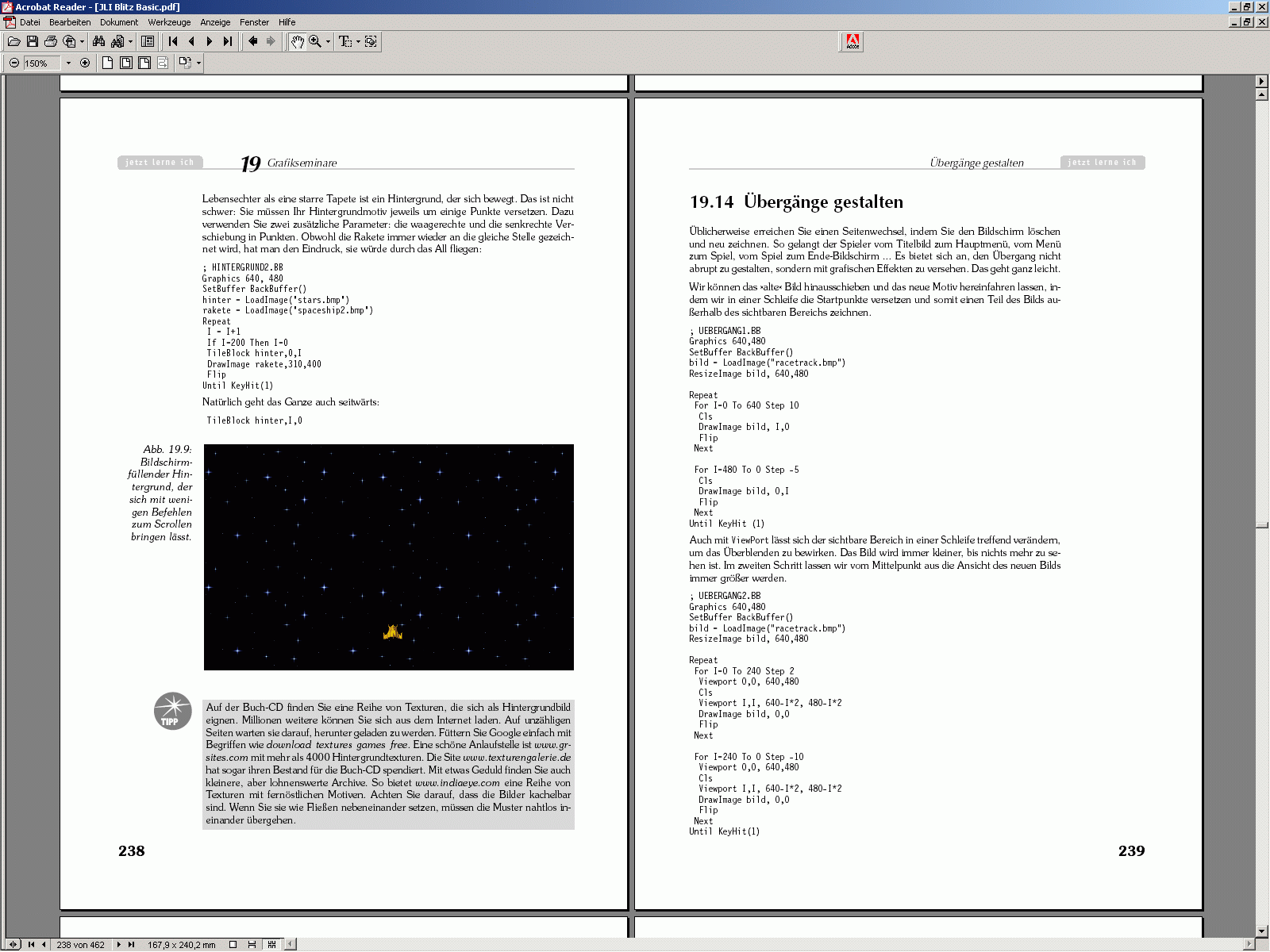The width and height of the screenshot is (1270, 952).
Task: Click the Search binoculars-with-document icon
Action: tap(118, 41)
